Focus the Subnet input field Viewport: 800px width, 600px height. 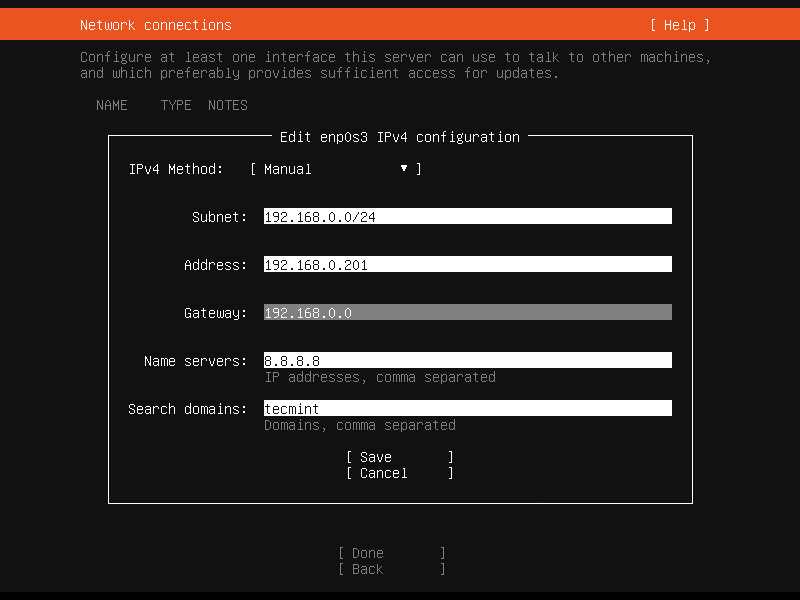coord(467,217)
